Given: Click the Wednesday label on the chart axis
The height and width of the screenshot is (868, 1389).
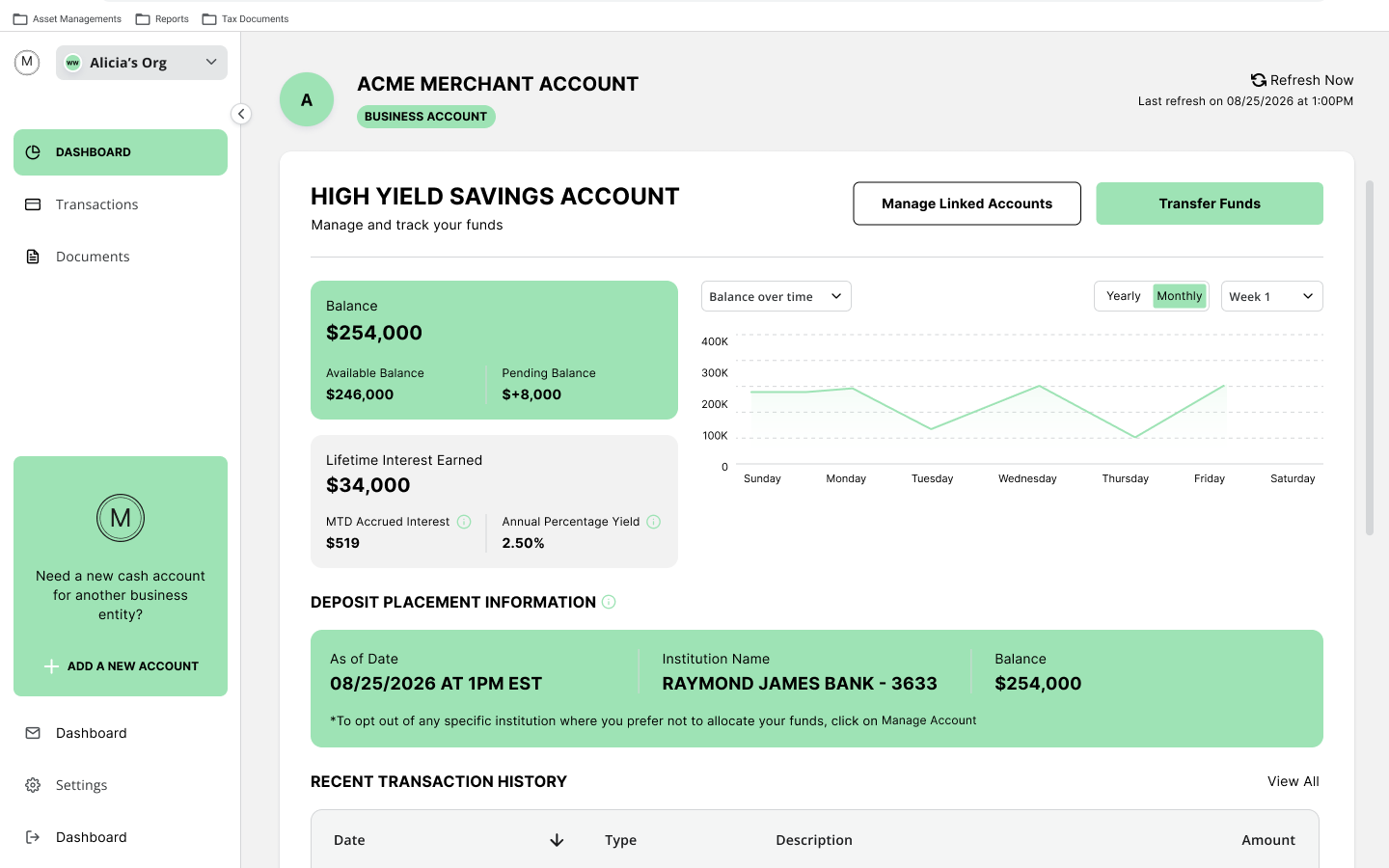Looking at the screenshot, I should click(x=1027, y=478).
